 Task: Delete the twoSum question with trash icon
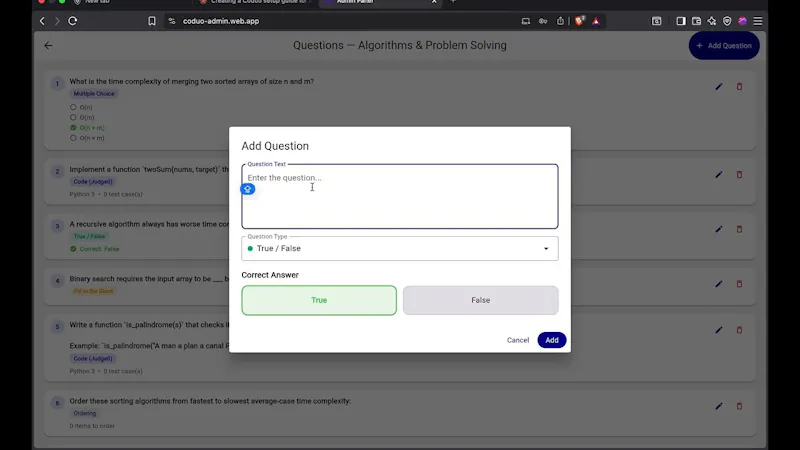click(x=739, y=174)
